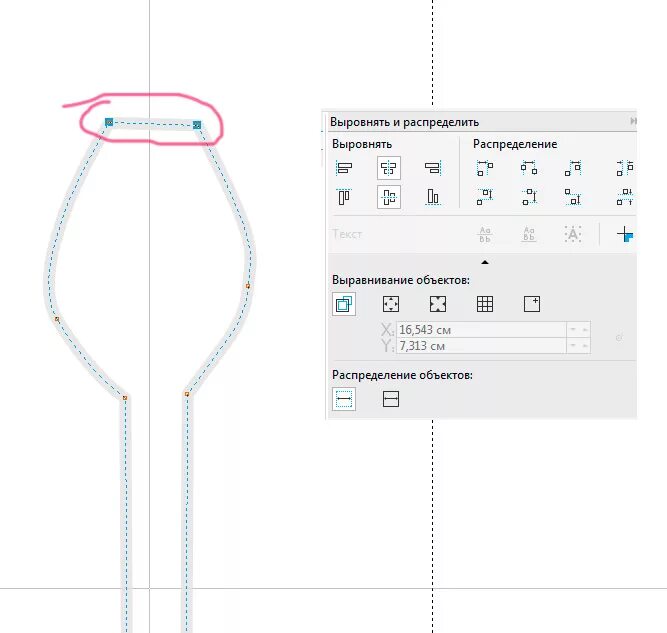
Task: Click the Distribute top icon
Action: 485,197
